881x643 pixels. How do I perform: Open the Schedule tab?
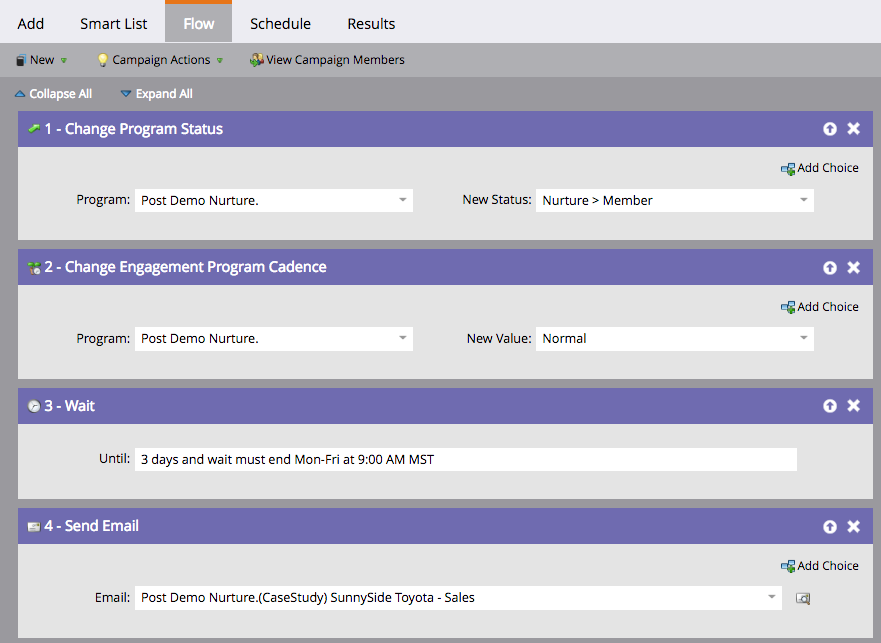click(x=280, y=23)
